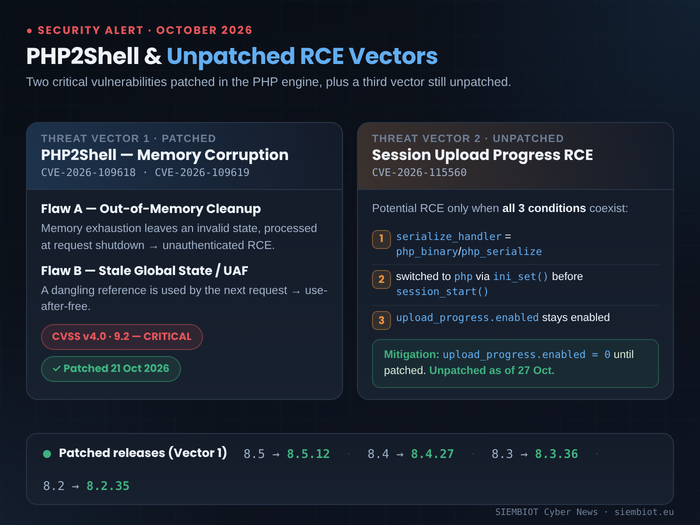Select CVE-2026-115560 identifier

pyautogui.click(x=419, y=173)
